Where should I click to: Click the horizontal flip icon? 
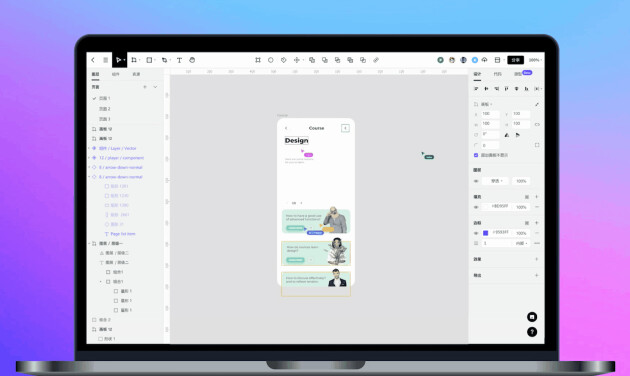pyautogui.click(x=507, y=135)
